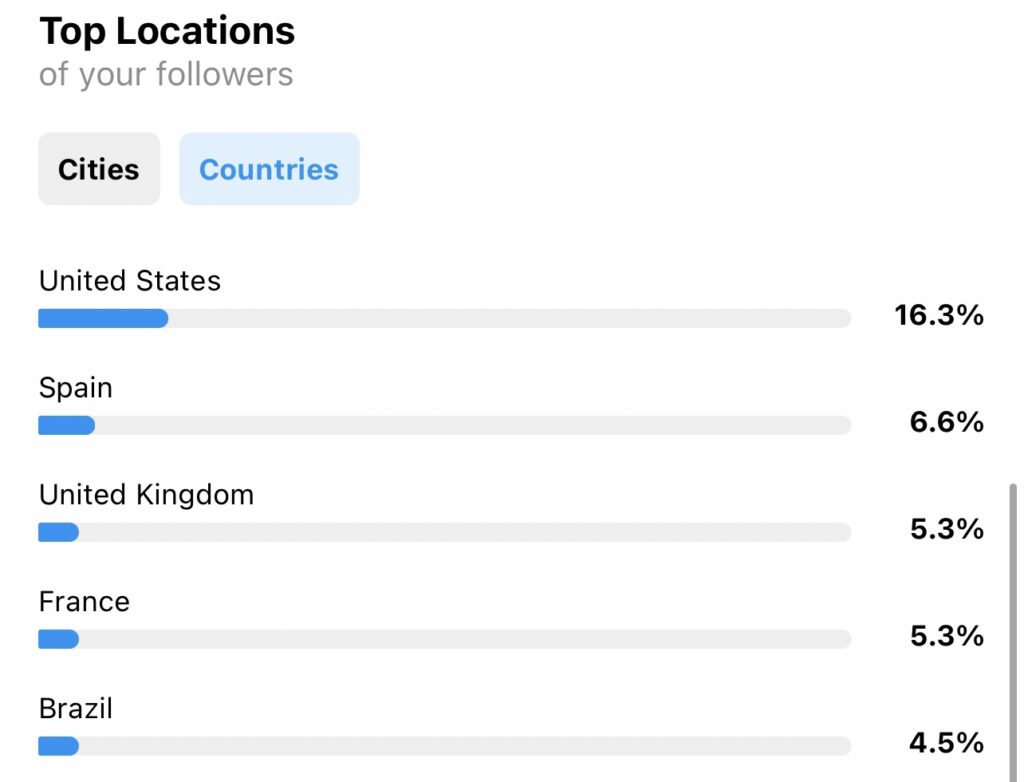Click the Spain follower bar
This screenshot has width=1024, height=782.
pyautogui.click(x=445, y=425)
